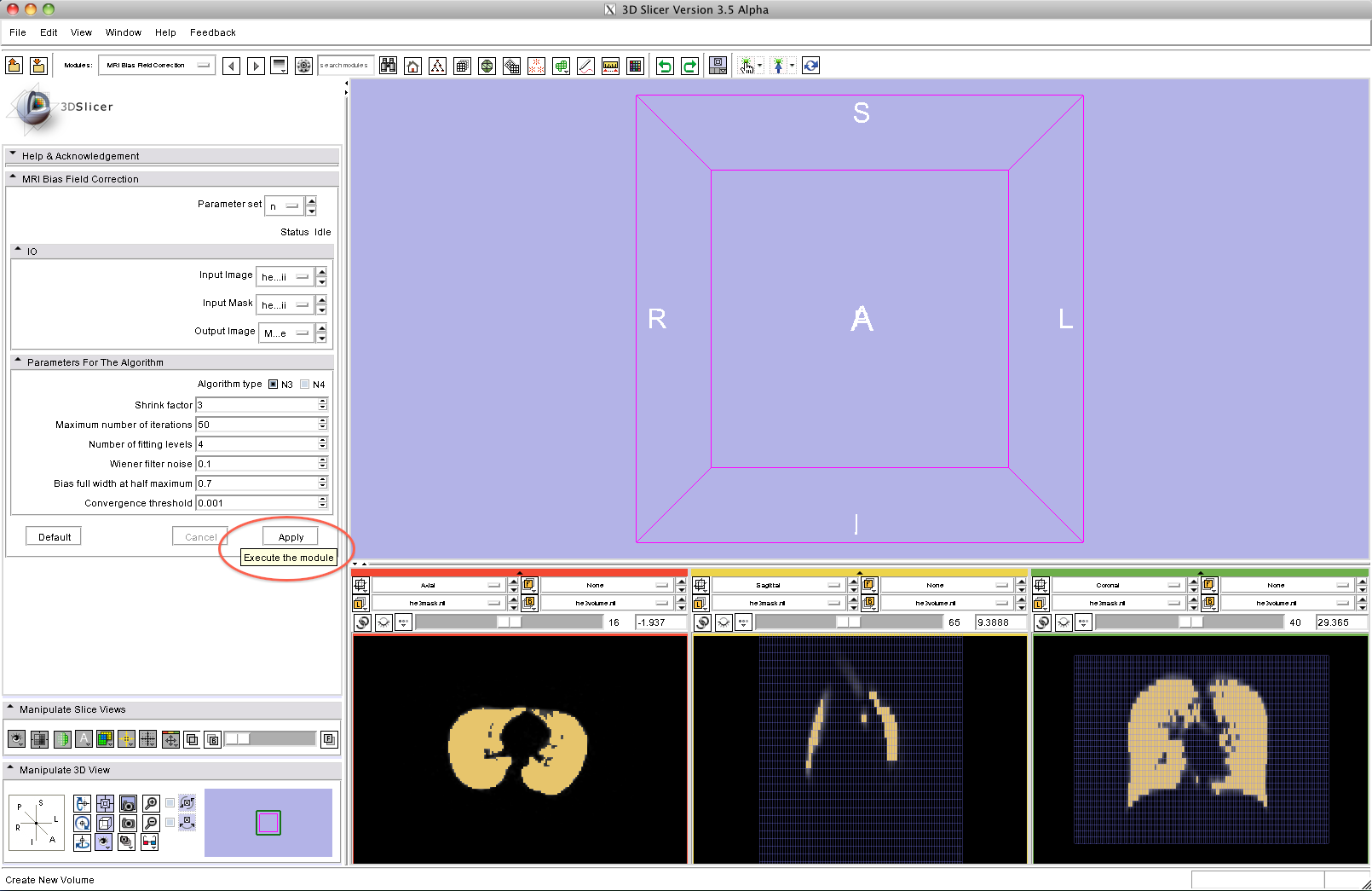
Task: Click the Redo arrow in toolbar
Action: click(689, 66)
